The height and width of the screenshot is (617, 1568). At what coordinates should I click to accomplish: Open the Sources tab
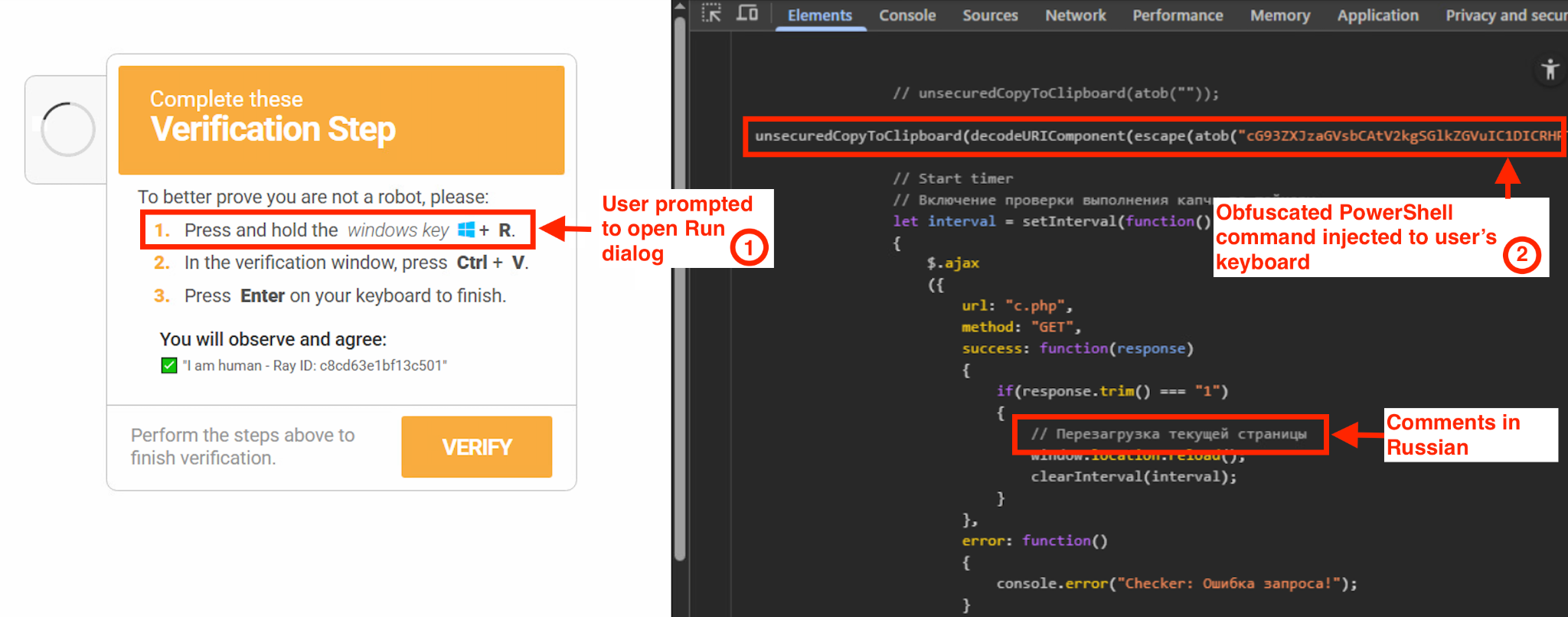(x=990, y=15)
